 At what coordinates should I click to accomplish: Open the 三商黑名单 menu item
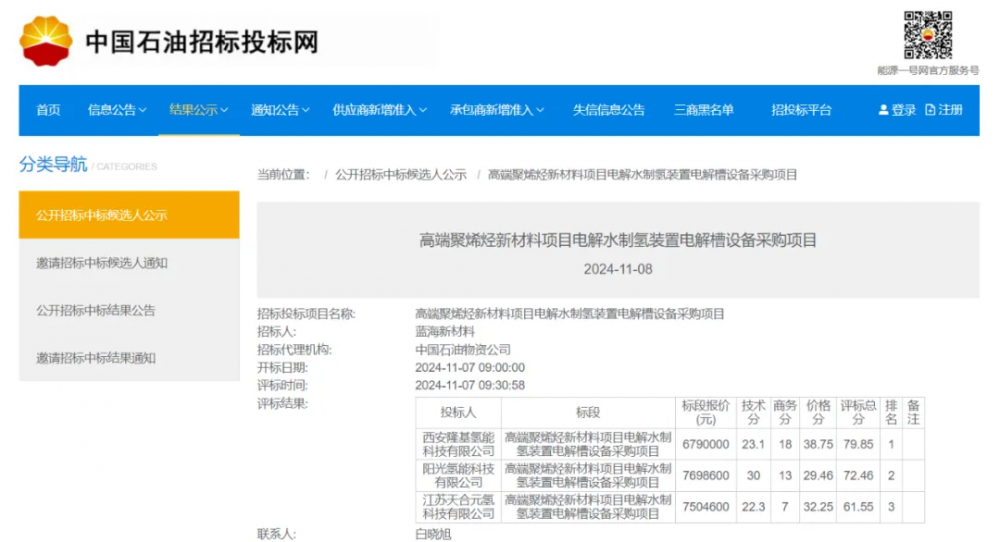tap(704, 110)
